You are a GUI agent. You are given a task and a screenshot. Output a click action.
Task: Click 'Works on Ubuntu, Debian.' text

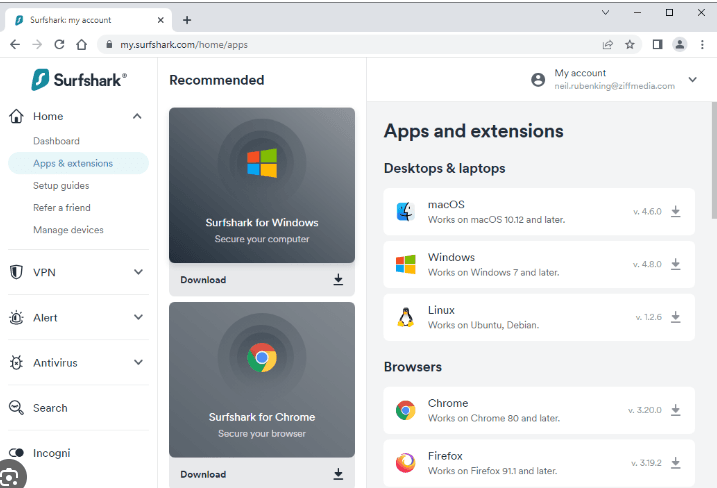point(483,325)
